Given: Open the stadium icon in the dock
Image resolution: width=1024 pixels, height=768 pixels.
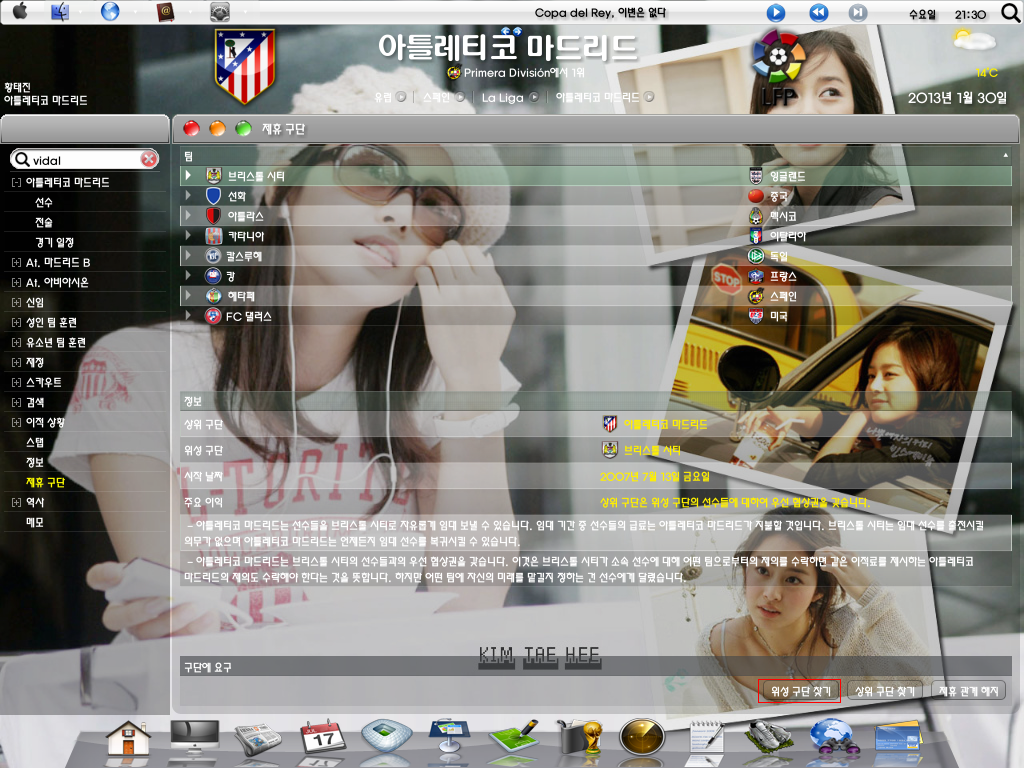Looking at the screenshot, I should tap(386, 737).
